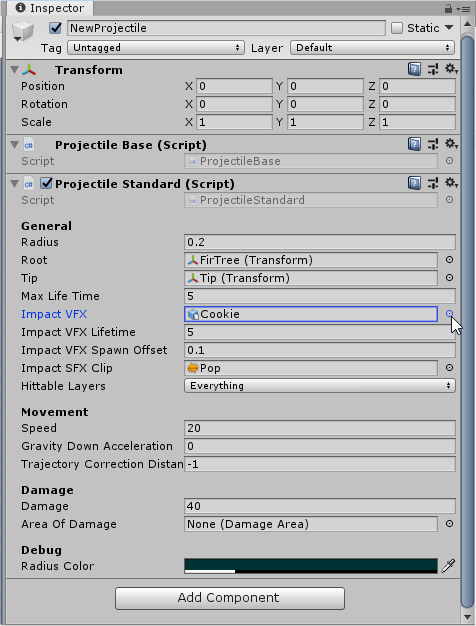Click Trajectory Correction Distance field showing -1
Image resolution: width=476 pixels, height=626 pixels.
320,464
